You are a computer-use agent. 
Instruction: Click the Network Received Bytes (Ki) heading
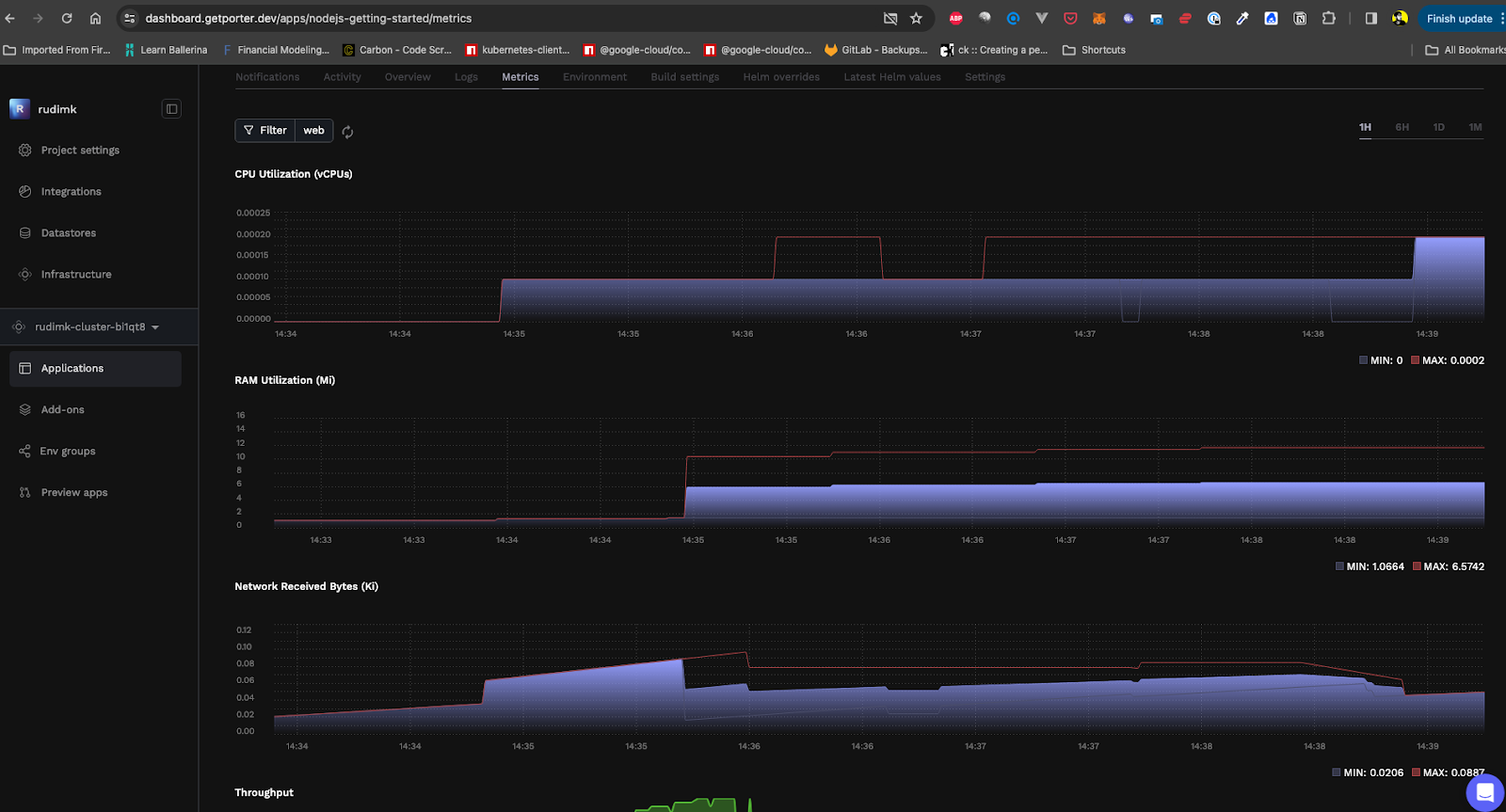[x=307, y=586]
